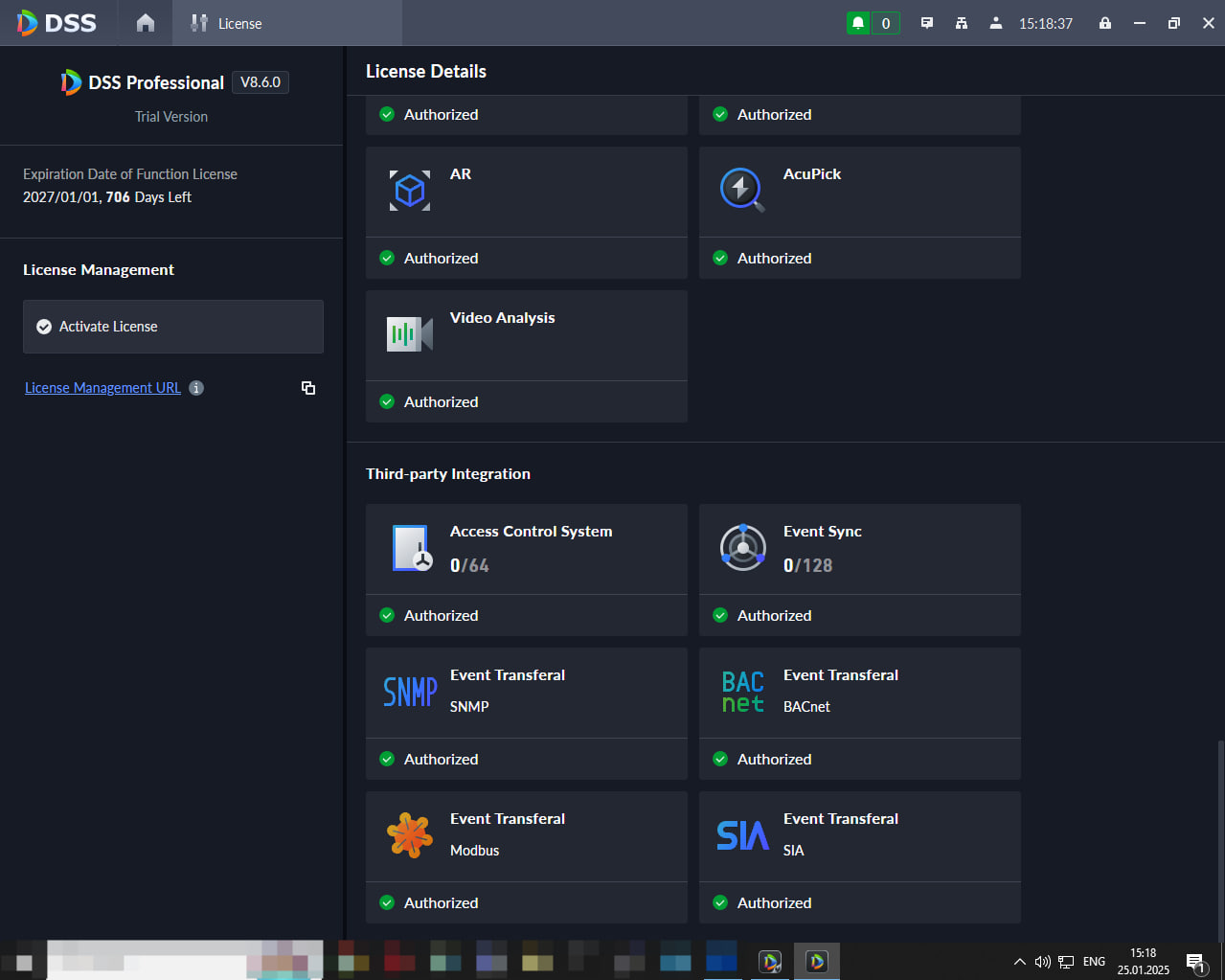Image resolution: width=1225 pixels, height=980 pixels.
Task: Click the Activate License button
Action: 173,327
